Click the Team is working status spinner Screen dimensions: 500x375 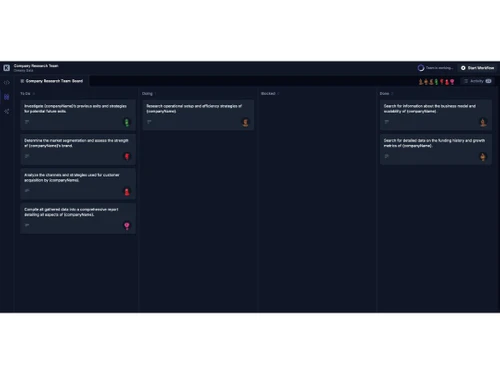pos(421,68)
